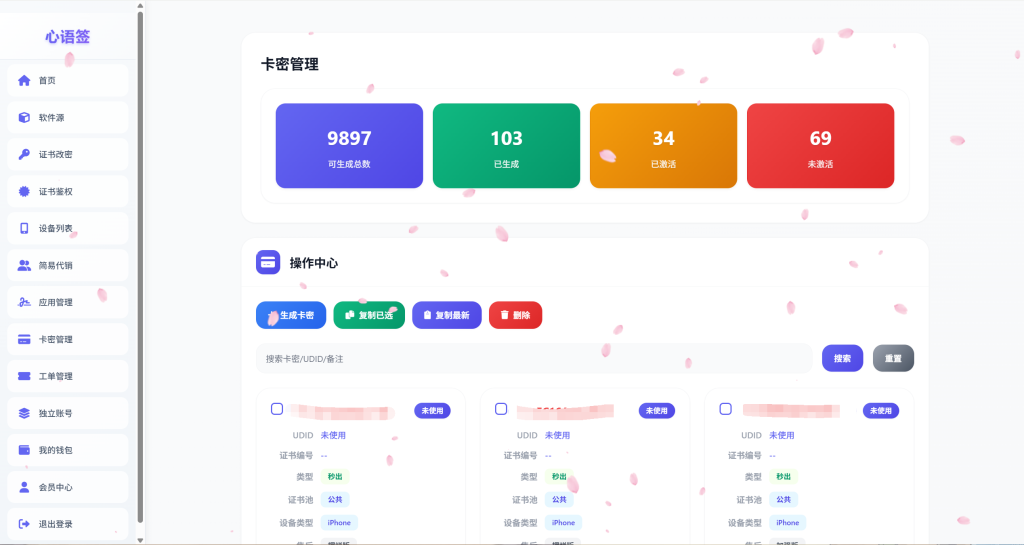
Task: Click the 未使用 badge on the middle card
Action: [657, 411]
